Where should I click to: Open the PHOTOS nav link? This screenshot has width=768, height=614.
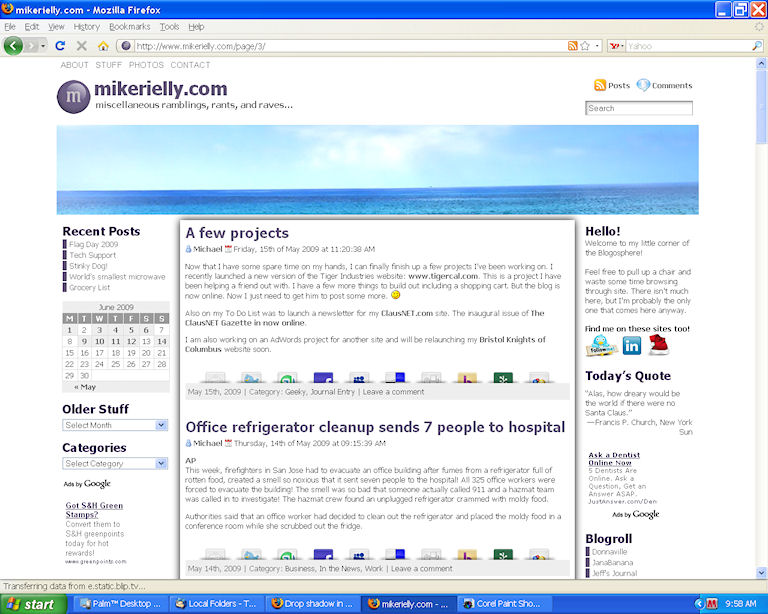[x=146, y=65]
